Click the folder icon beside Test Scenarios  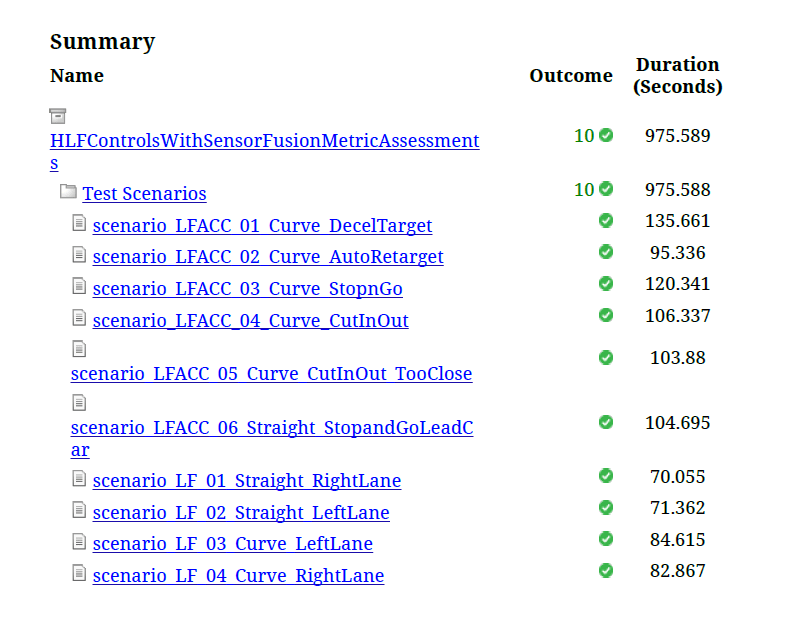(68, 191)
